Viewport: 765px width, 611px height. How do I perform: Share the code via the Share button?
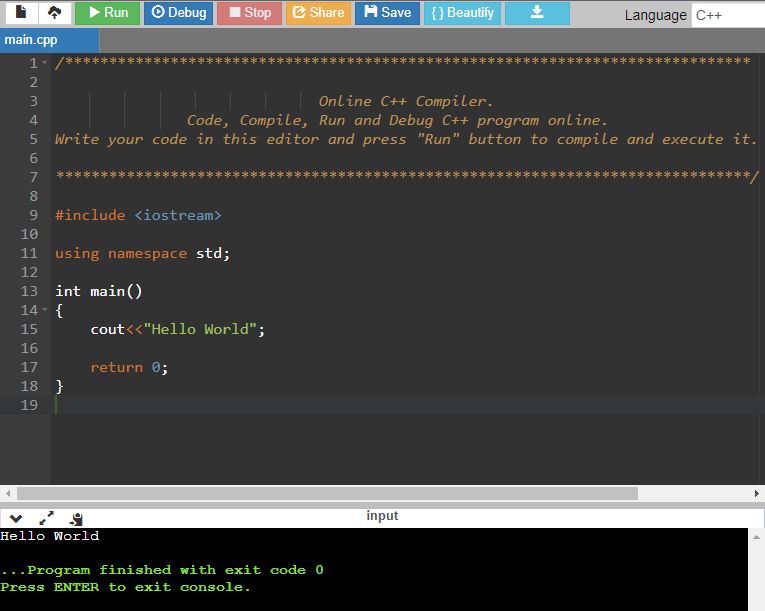pos(317,13)
